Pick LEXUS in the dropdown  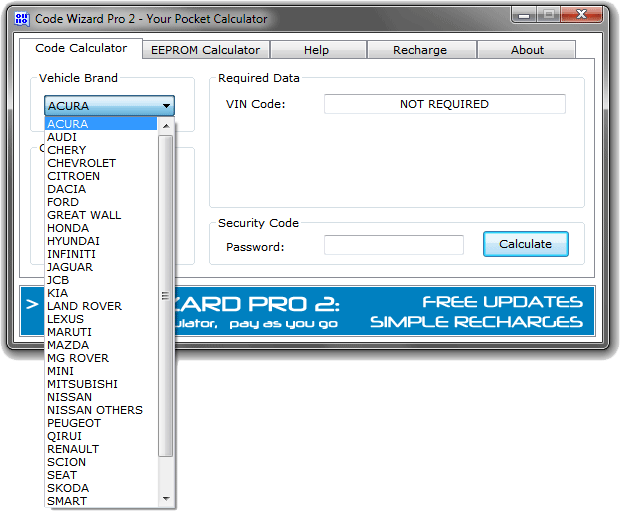tap(101, 319)
